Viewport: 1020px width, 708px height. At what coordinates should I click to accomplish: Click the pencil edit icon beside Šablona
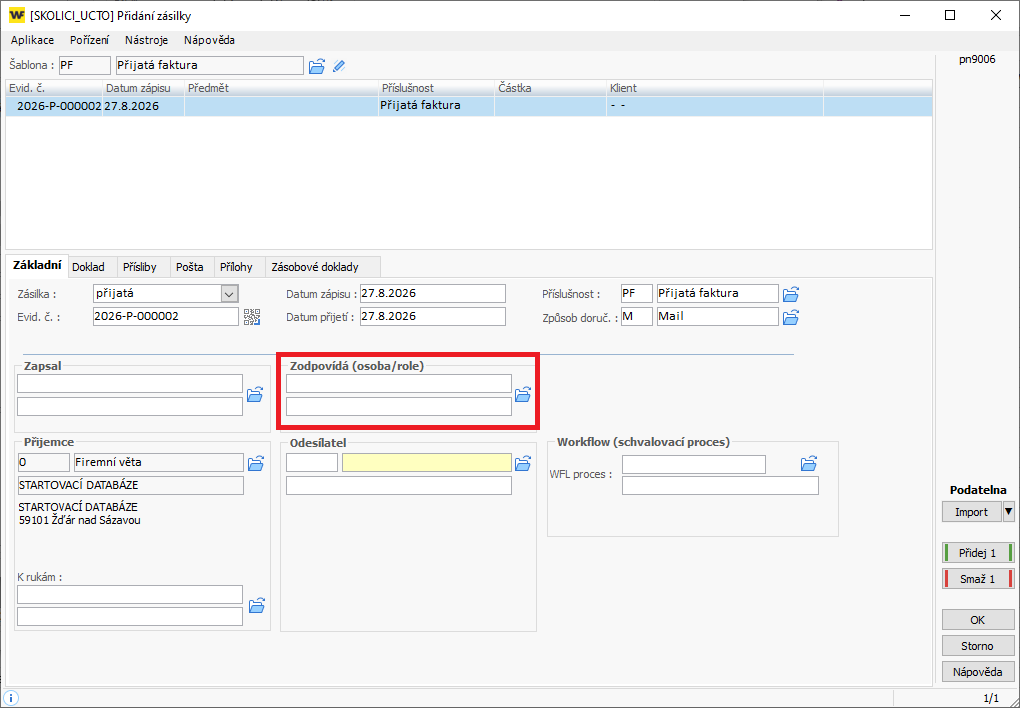tap(339, 66)
